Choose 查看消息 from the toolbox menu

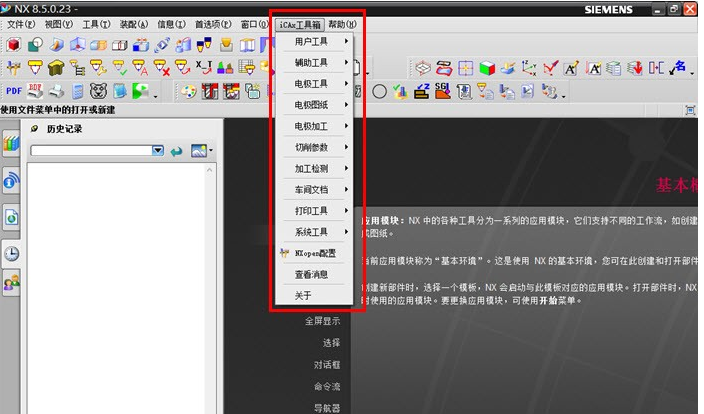[x=310, y=274]
